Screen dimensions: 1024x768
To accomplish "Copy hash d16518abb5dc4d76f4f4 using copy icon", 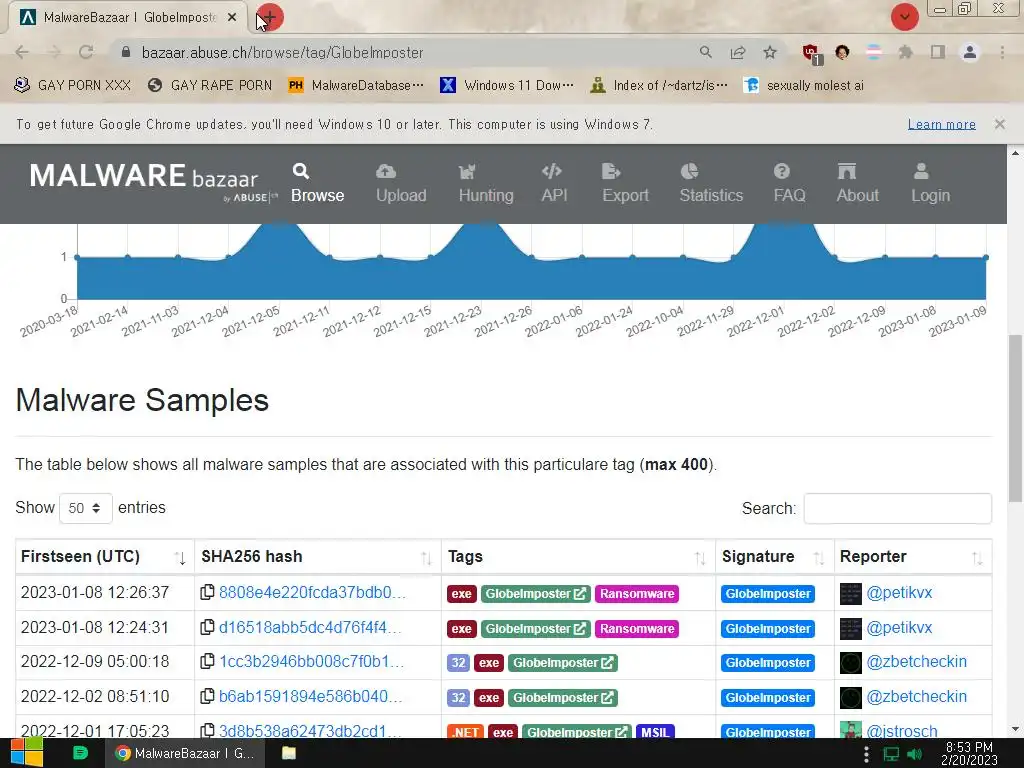I will coord(207,628).
